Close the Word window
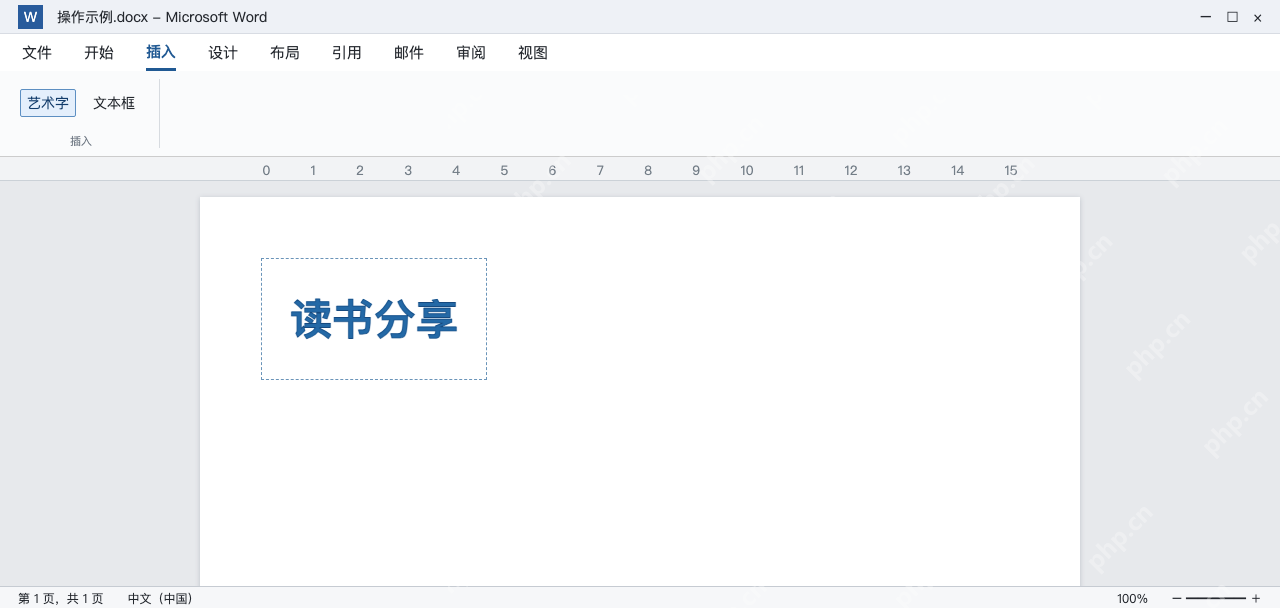 click(x=1258, y=17)
